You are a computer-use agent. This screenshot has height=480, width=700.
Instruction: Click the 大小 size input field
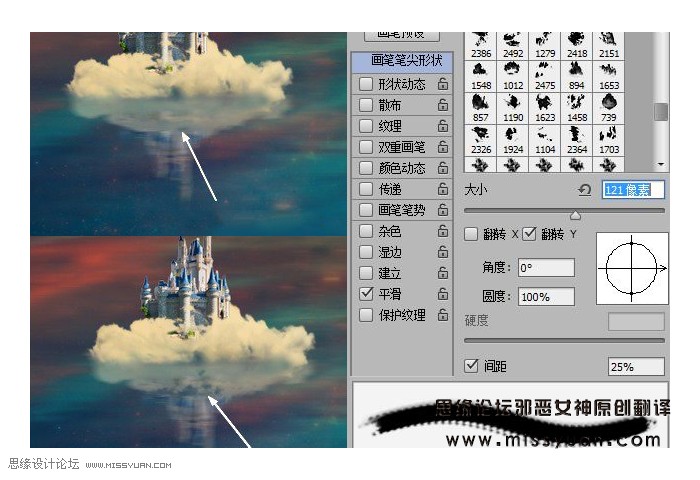[633, 190]
